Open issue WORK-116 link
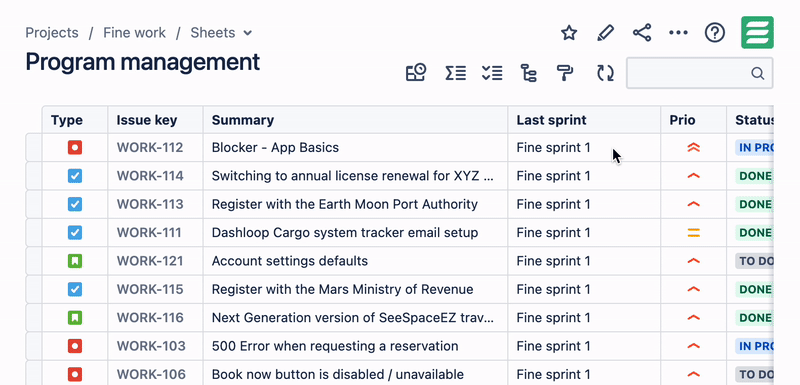800x385 pixels. coord(149,318)
